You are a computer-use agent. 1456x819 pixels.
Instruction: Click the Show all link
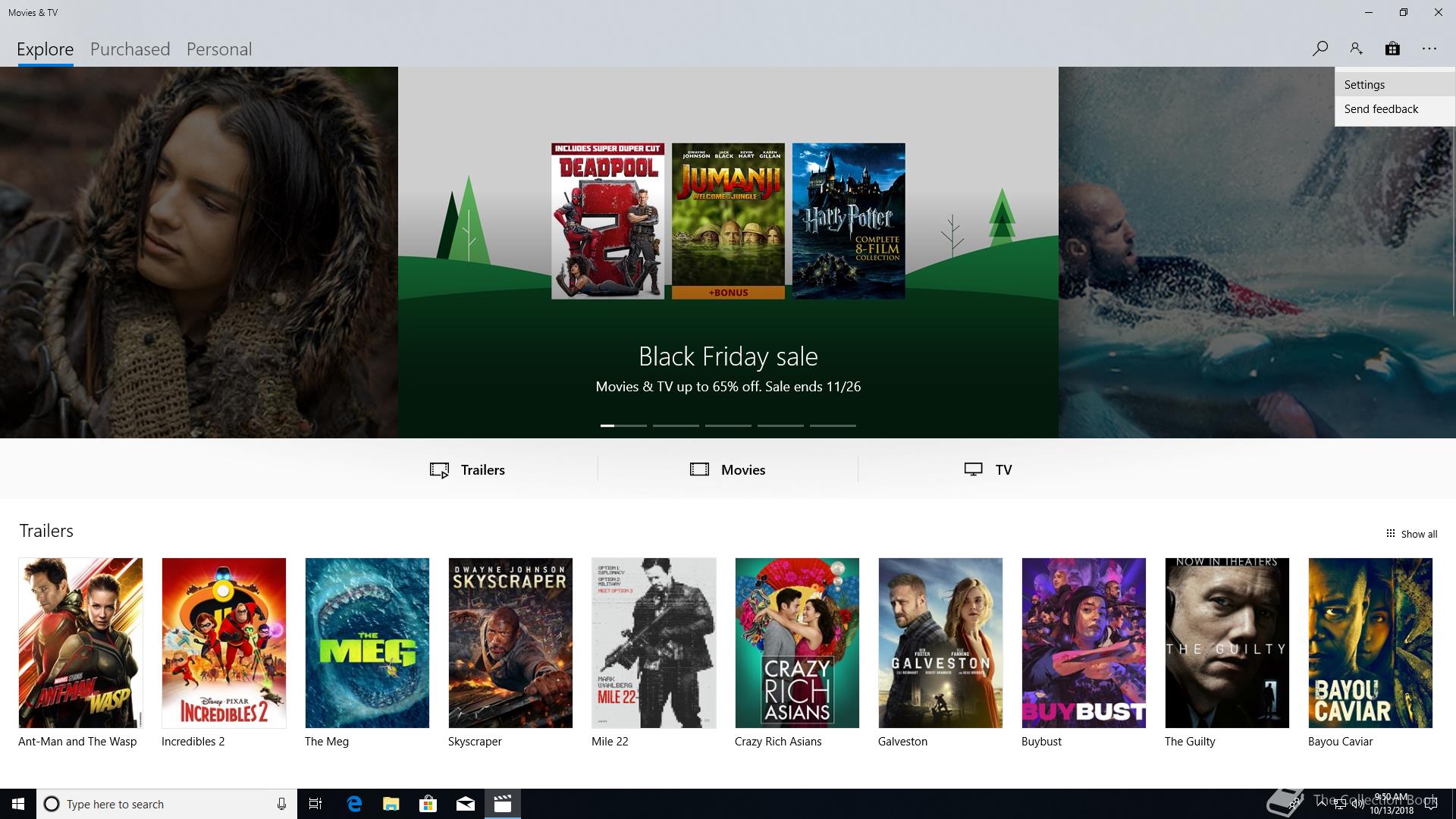1411,534
